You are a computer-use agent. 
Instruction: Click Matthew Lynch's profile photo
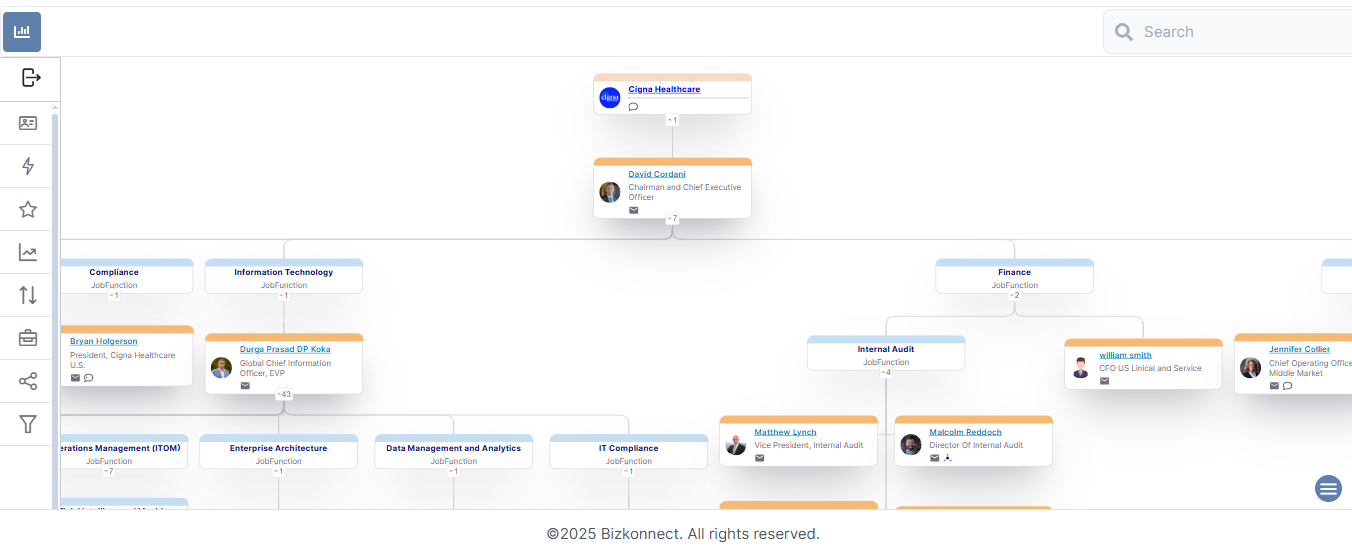(x=736, y=444)
